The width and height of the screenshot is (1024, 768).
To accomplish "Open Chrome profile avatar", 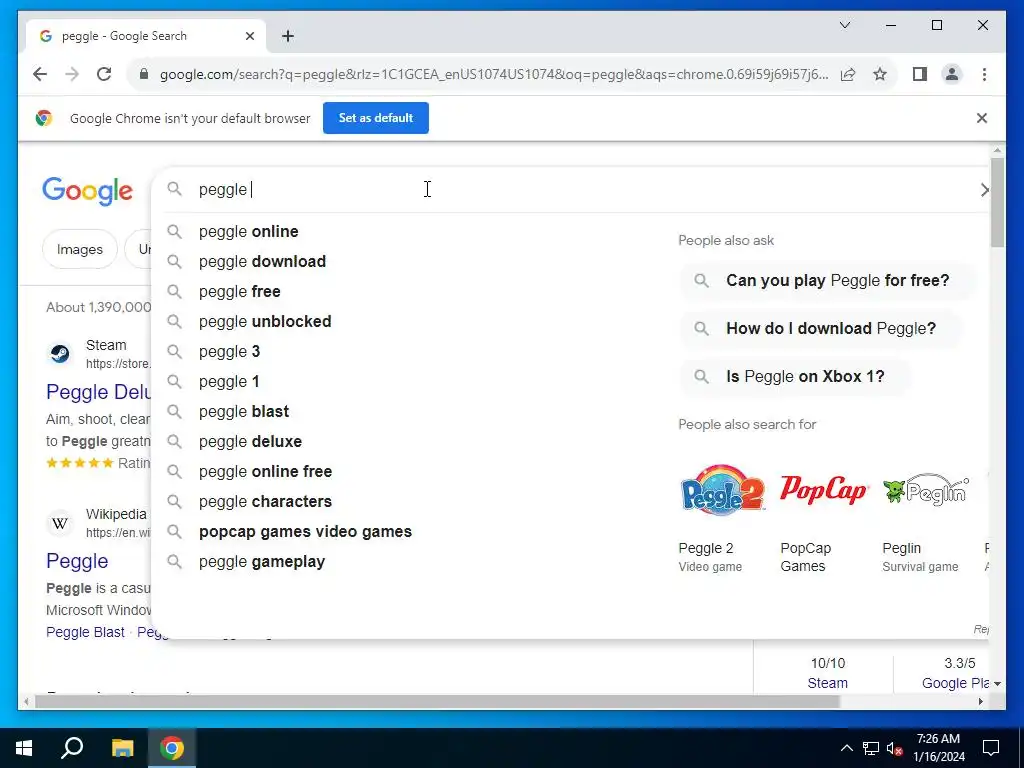I will (x=952, y=74).
